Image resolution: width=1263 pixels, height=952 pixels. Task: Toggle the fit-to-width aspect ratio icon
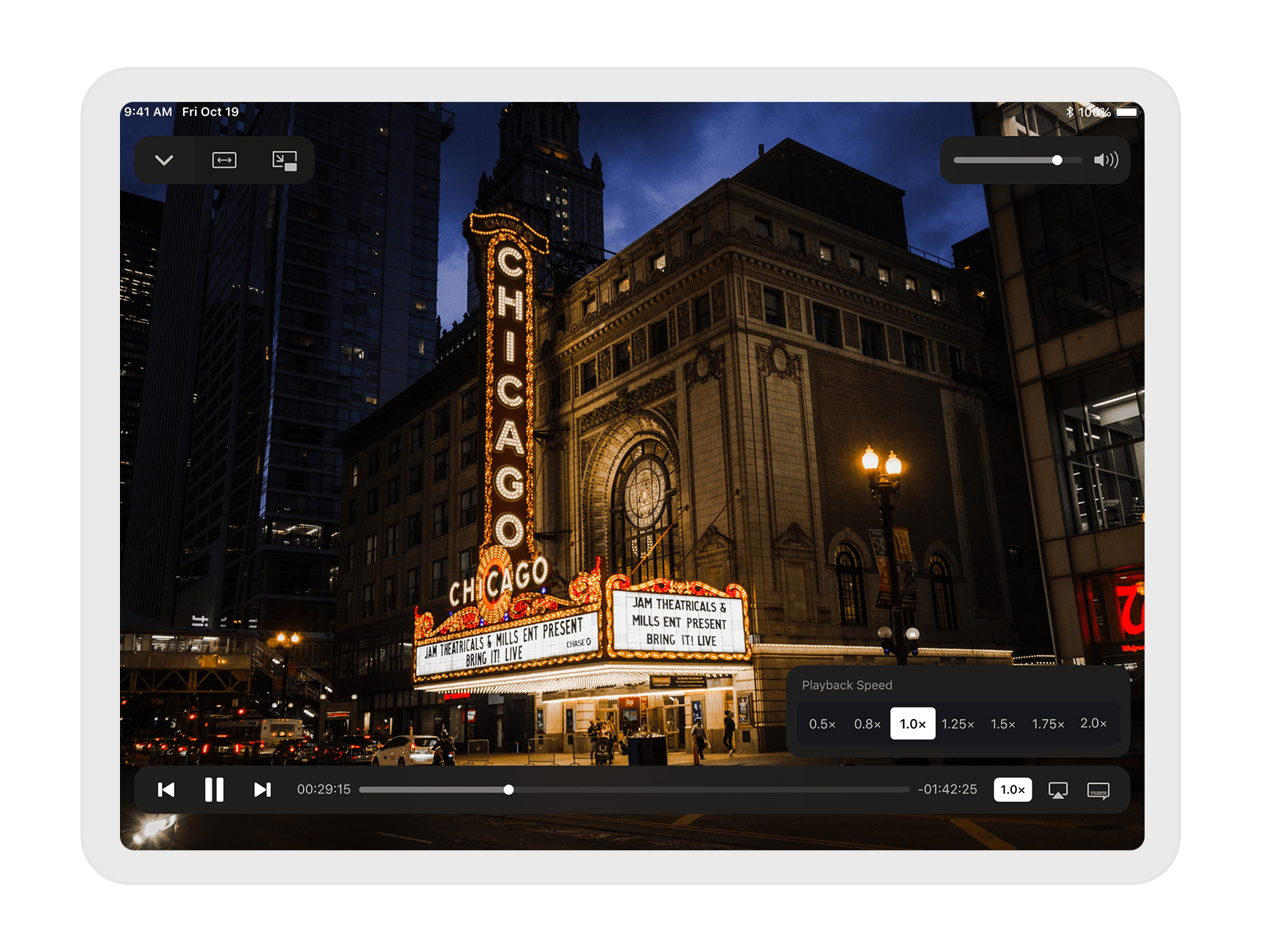click(224, 160)
